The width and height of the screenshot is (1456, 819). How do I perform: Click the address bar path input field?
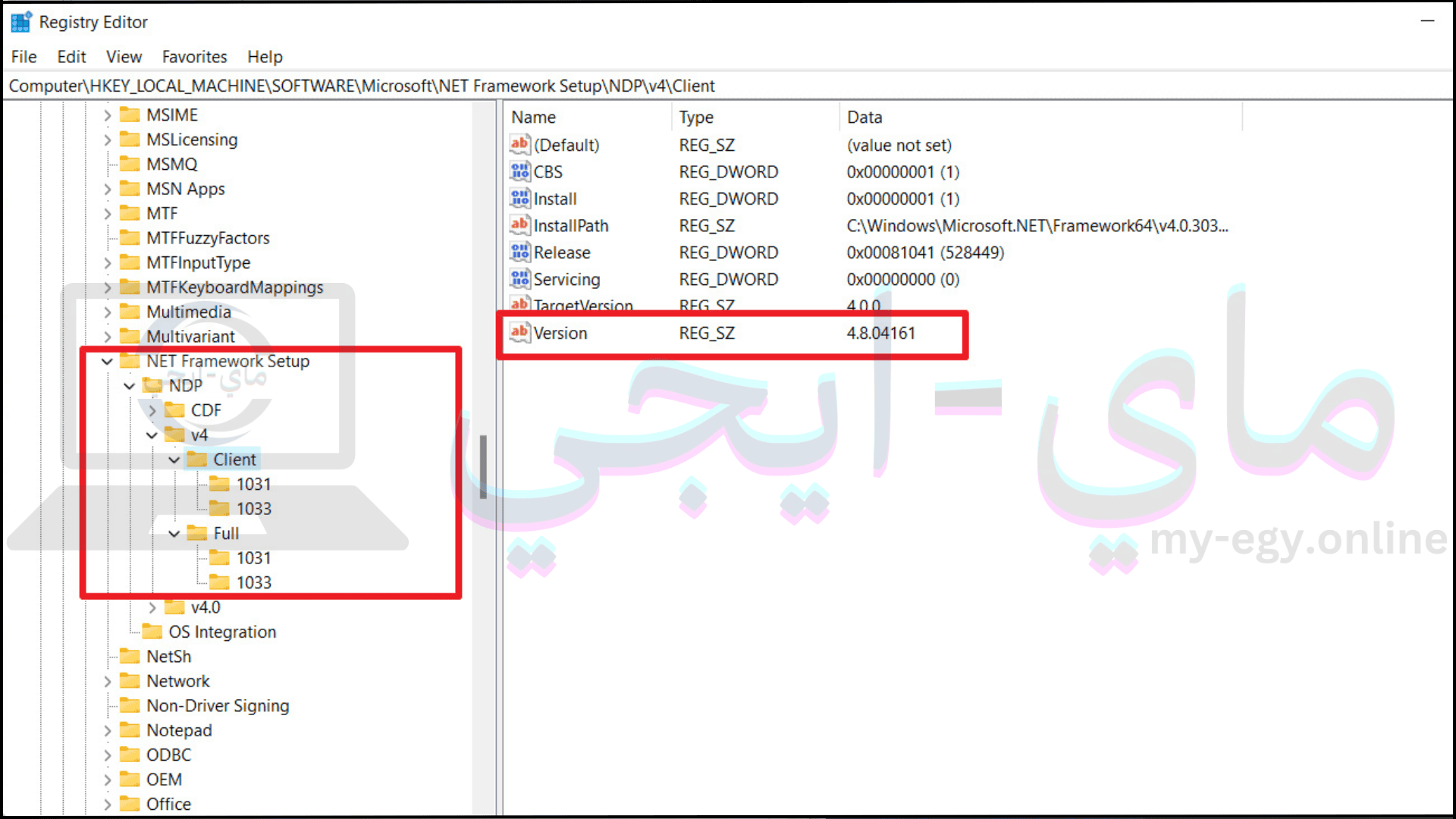click(728, 86)
